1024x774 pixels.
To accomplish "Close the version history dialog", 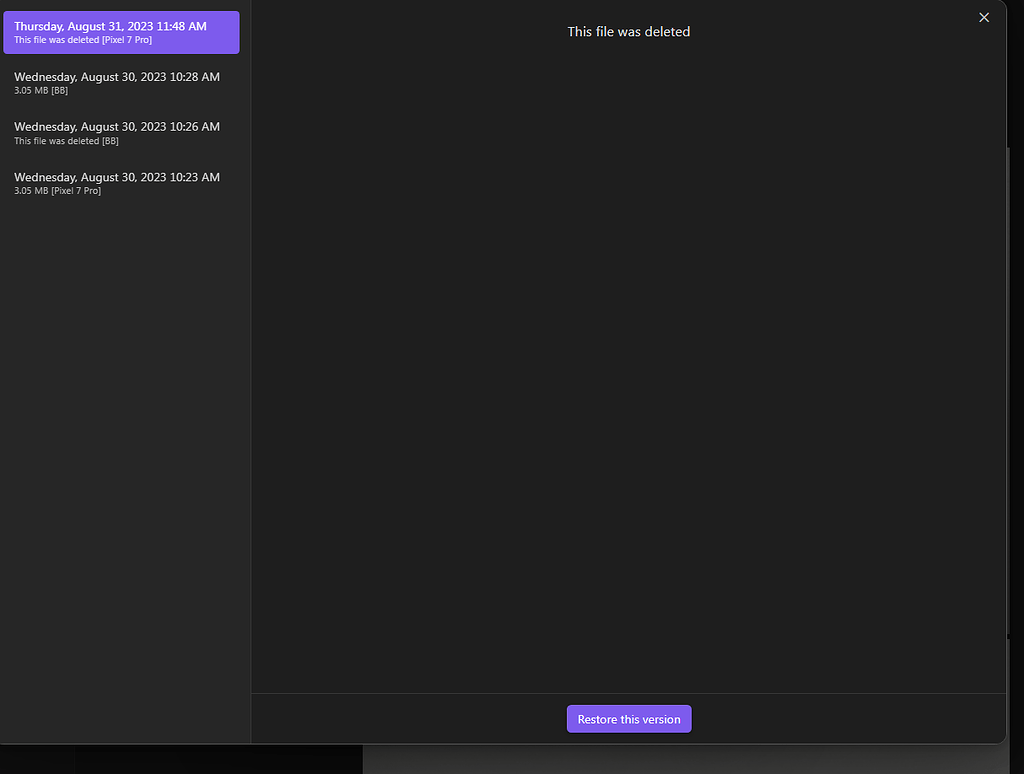I will 984,17.
